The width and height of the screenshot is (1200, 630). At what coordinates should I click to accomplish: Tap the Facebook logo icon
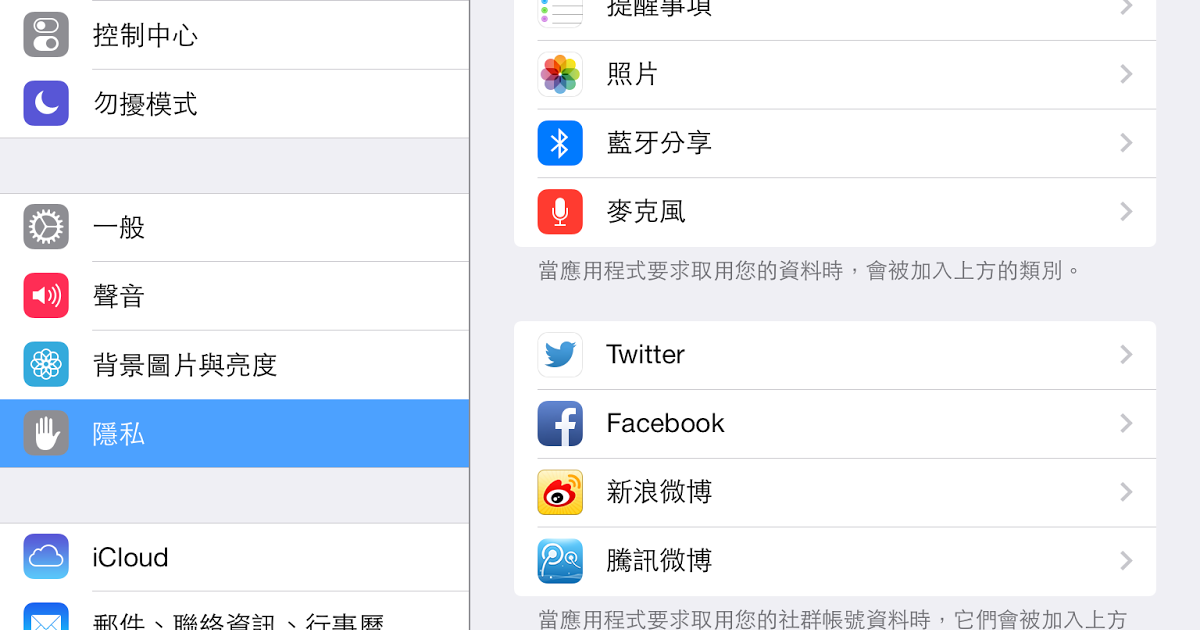coord(560,424)
